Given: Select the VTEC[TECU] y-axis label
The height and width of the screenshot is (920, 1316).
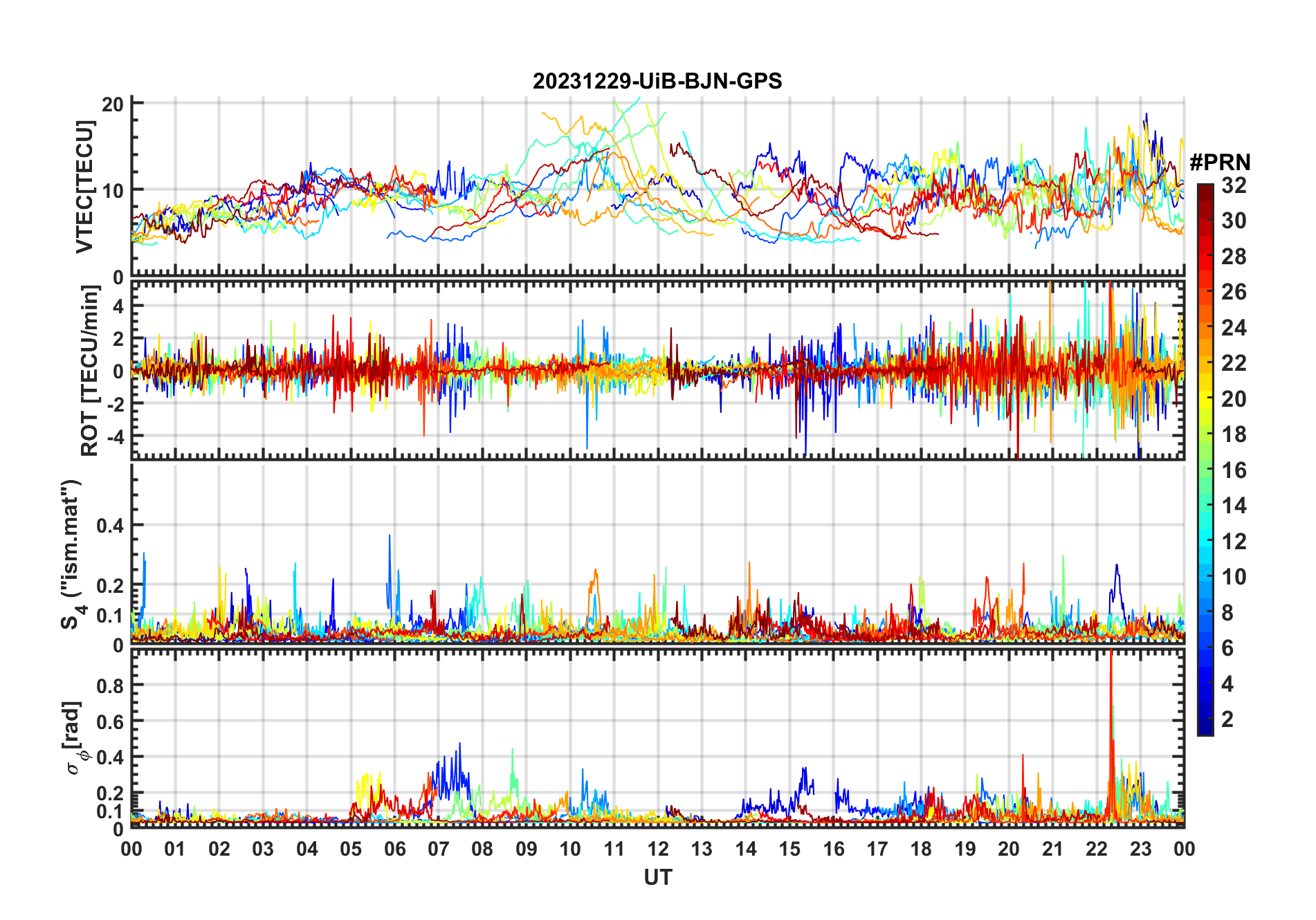Looking at the screenshot, I should (85, 187).
